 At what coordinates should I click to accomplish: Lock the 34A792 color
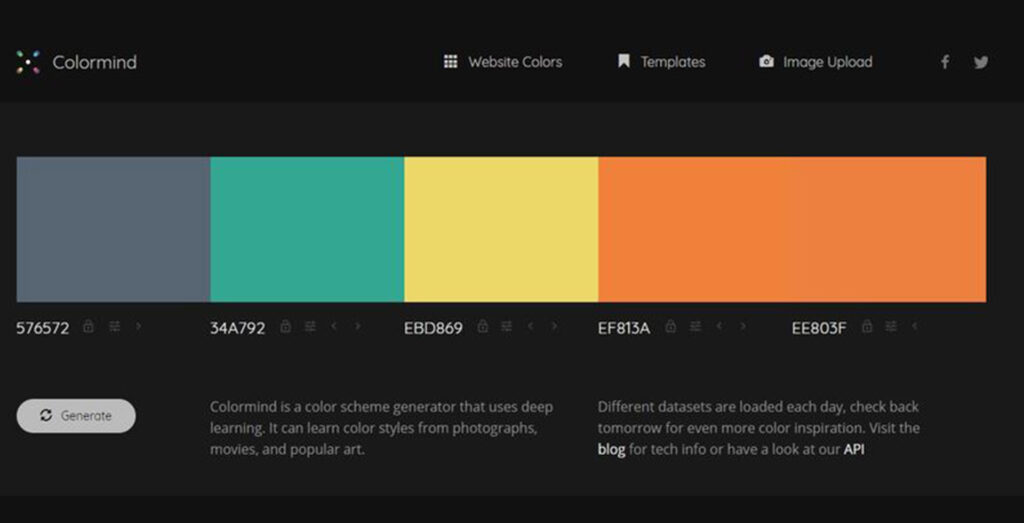[285, 326]
